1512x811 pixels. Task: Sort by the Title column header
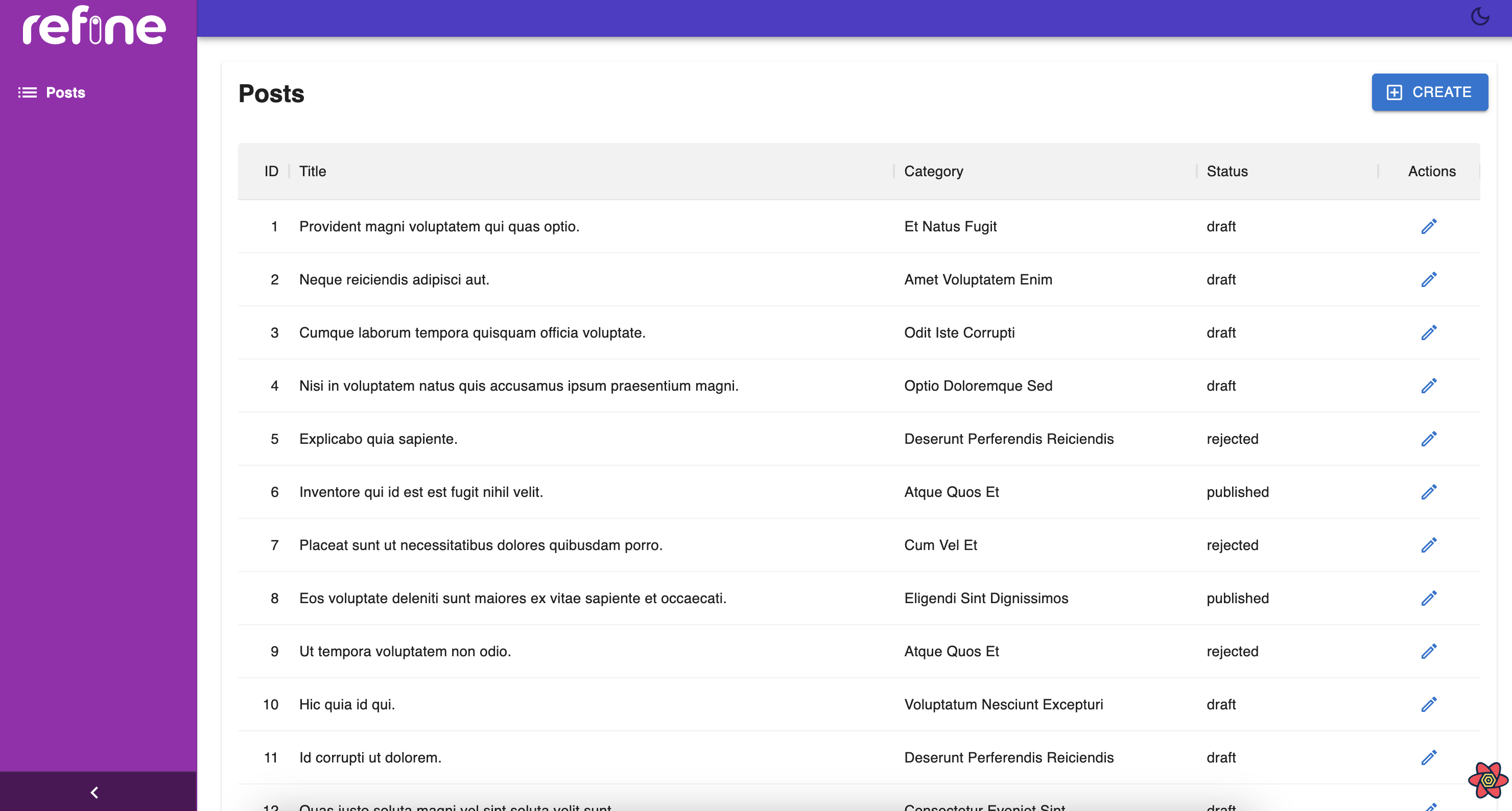pyautogui.click(x=312, y=172)
